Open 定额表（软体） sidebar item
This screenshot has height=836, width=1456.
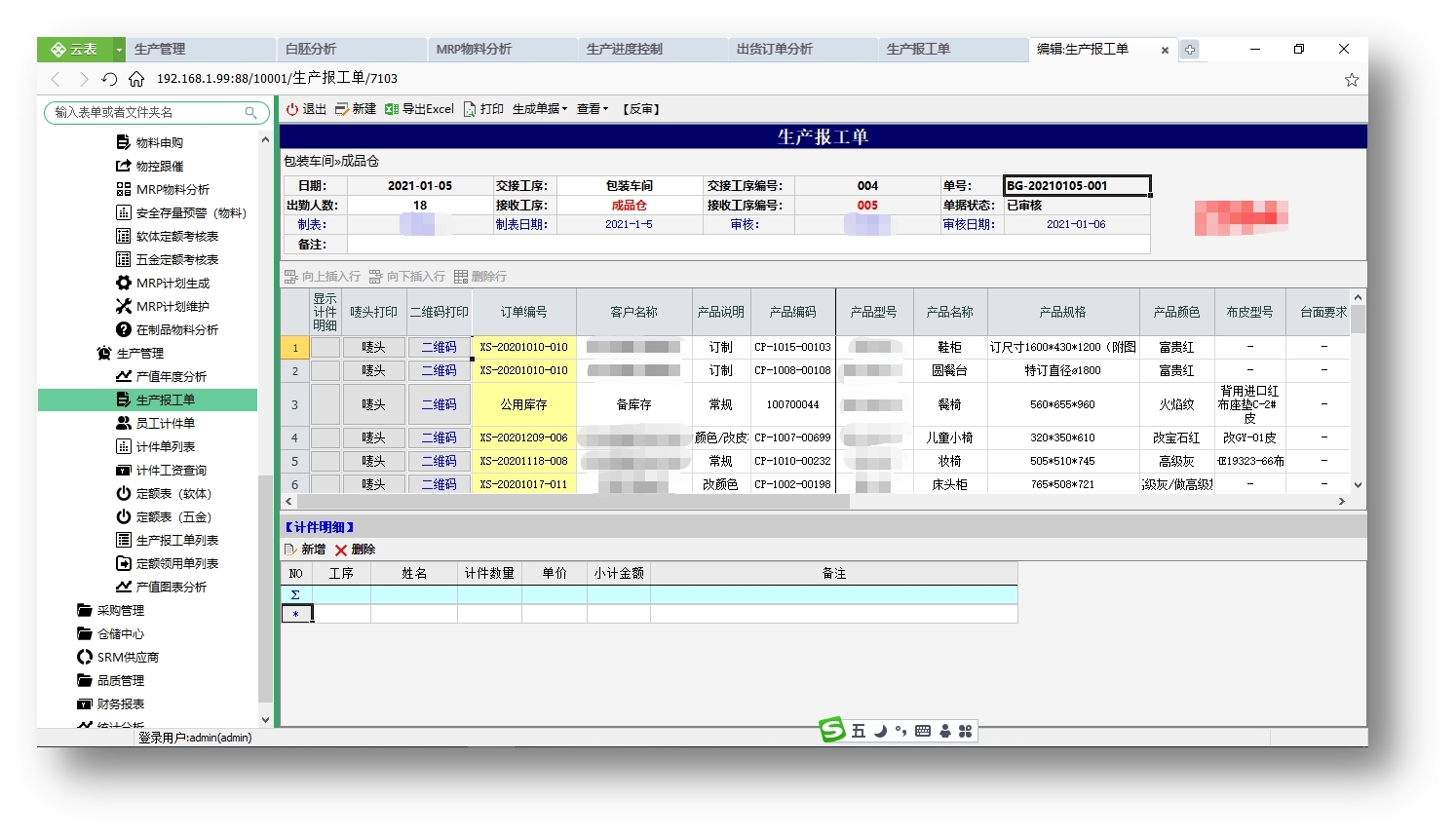(x=164, y=493)
